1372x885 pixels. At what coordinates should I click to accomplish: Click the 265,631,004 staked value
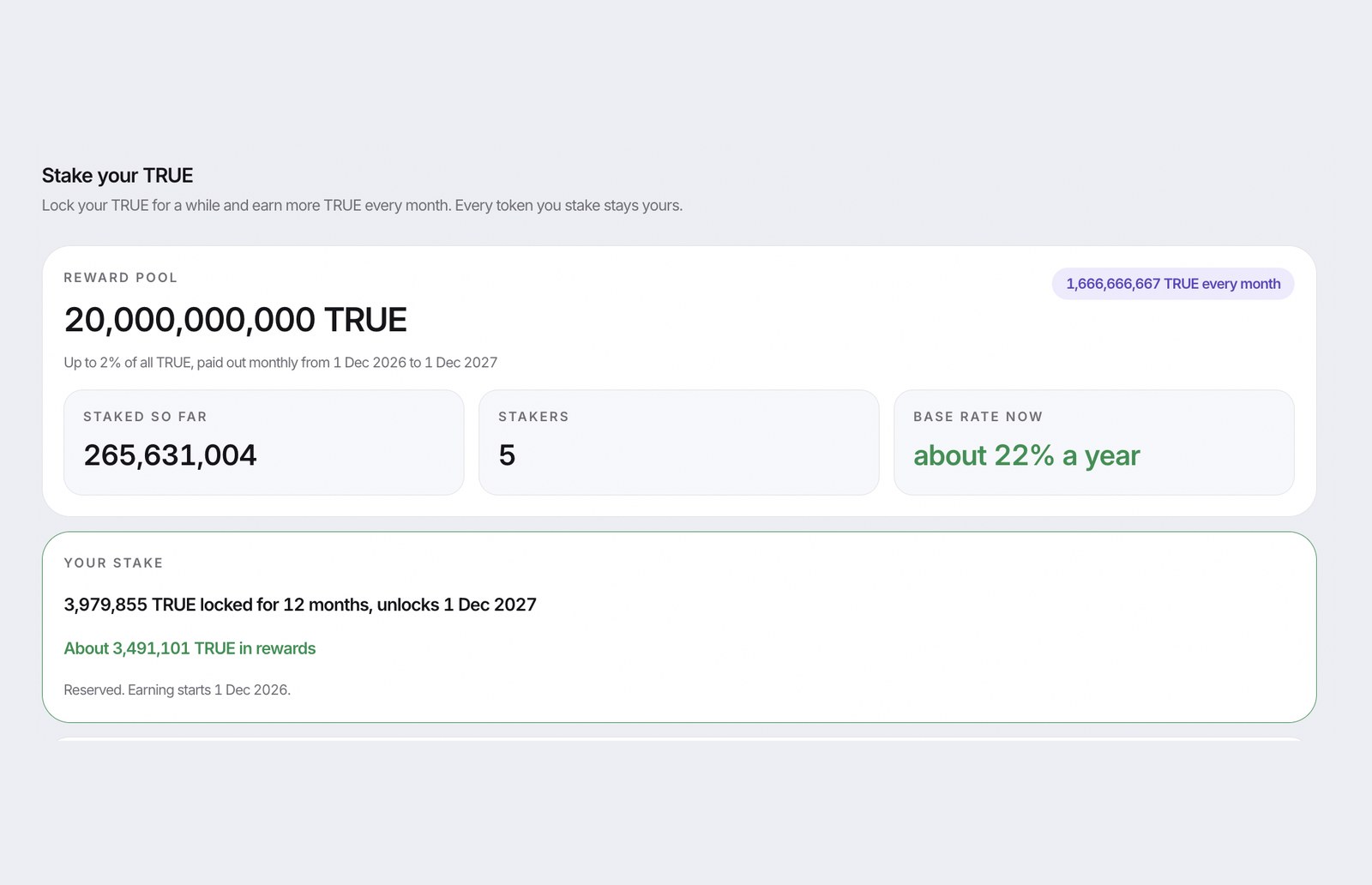170,455
